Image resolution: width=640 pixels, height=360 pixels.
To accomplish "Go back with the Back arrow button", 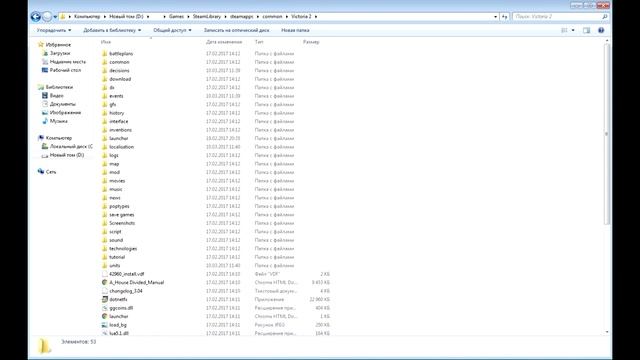I will (36, 17).
